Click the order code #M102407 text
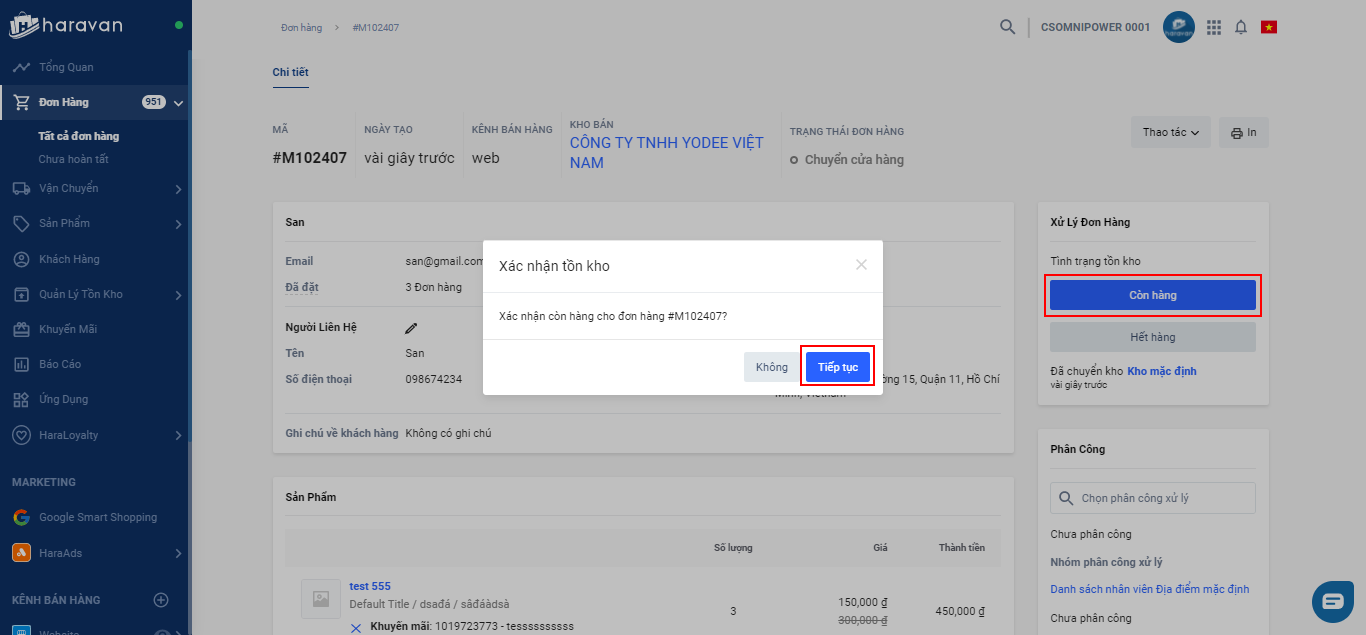The width and height of the screenshot is (1366, 635). [x=310, y=158]
